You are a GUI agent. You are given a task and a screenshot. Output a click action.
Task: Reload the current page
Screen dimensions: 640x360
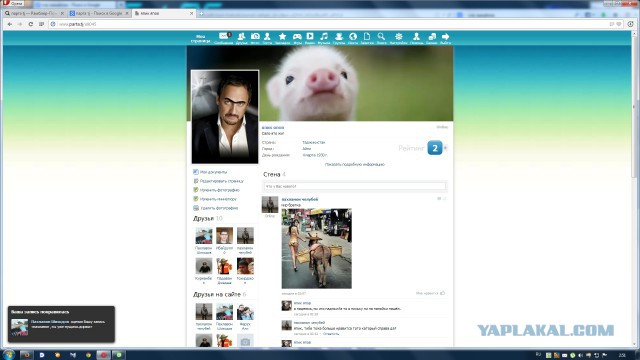point(31,24)
